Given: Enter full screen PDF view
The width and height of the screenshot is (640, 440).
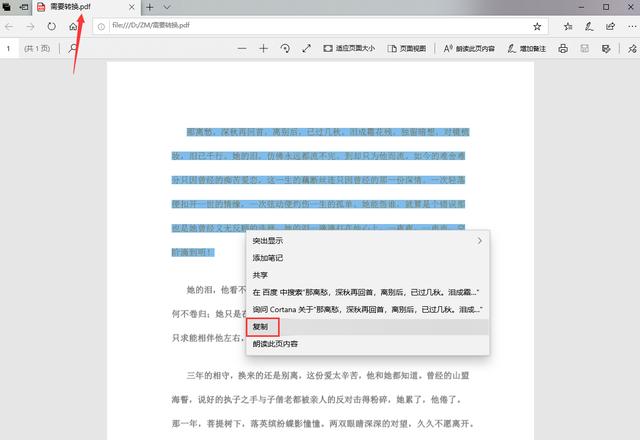Looking at the screenshot, I should pyautogui.click(x=307, y=49).
